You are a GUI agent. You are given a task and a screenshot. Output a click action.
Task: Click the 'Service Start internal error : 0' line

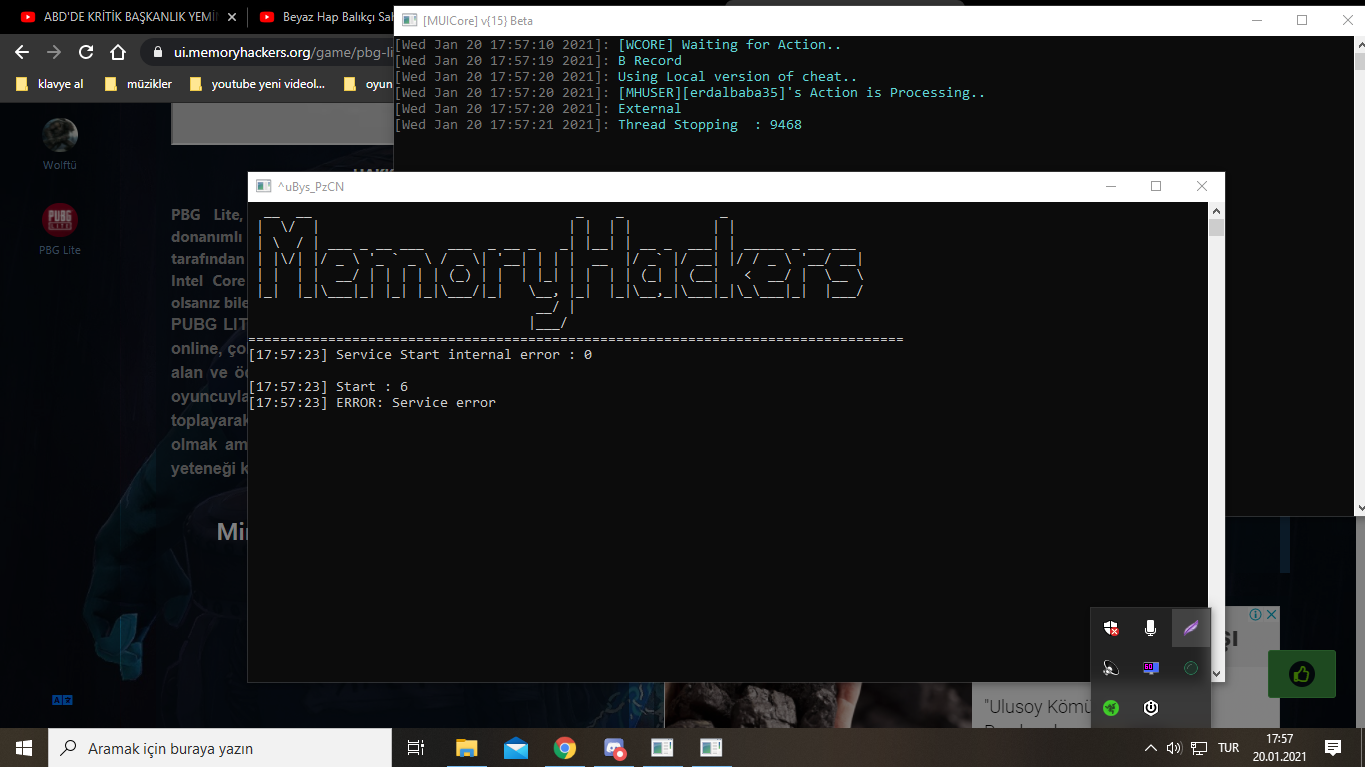click(x=464, y=355)
